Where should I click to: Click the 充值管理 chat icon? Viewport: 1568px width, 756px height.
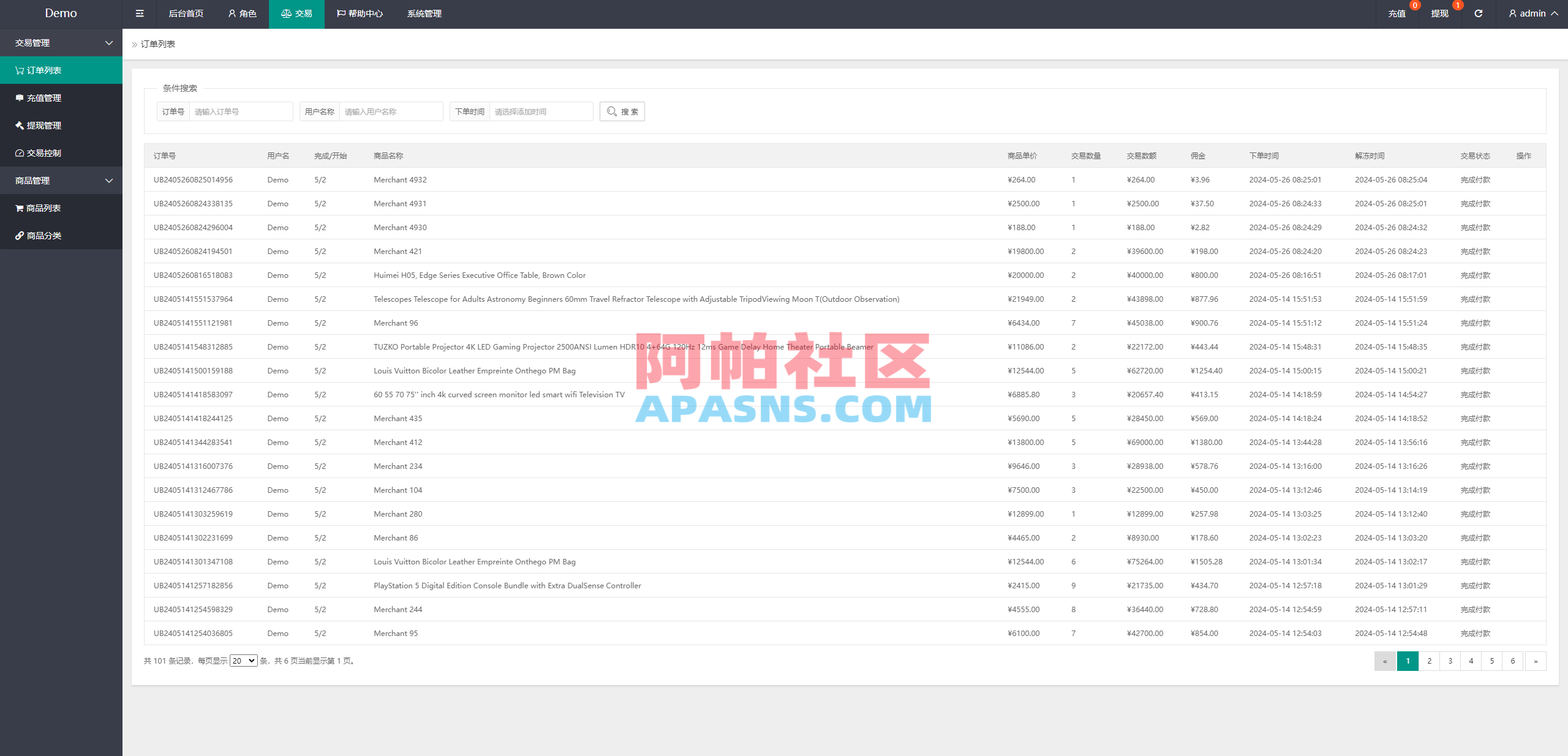pos(18,97)
